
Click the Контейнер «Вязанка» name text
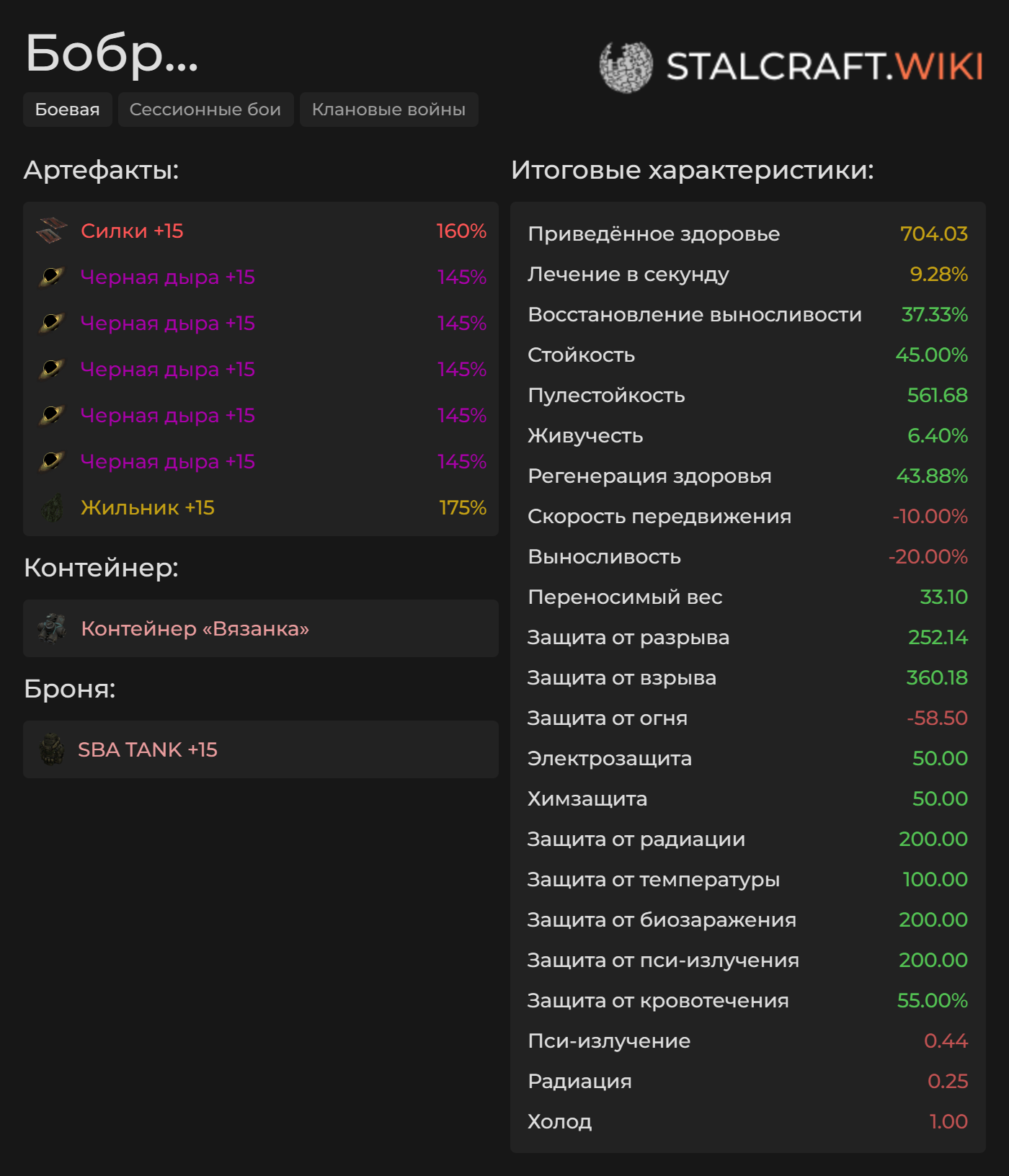[x=195, y=629]
